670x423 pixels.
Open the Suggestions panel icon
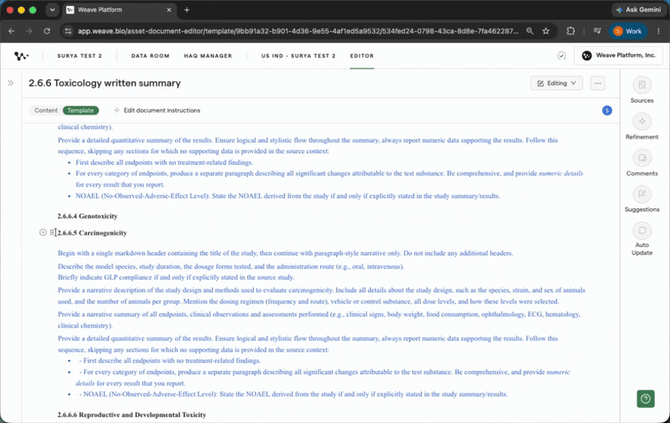642,194
